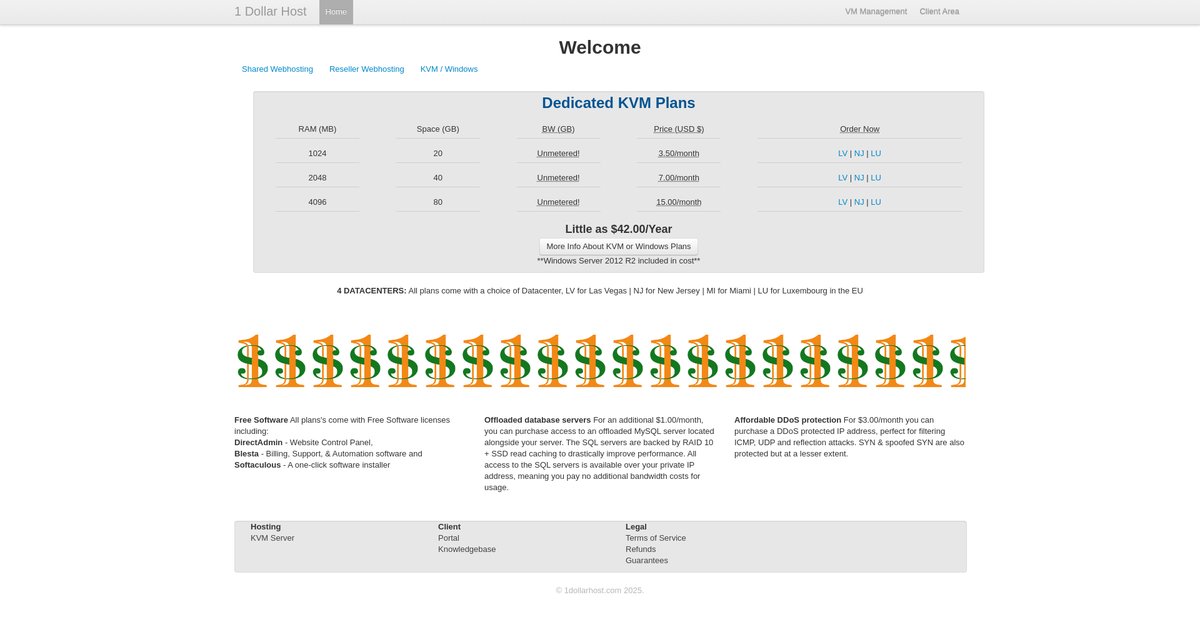1200x620 pixels.
Task: Order the 4096 MB plan in LU
Action: coord(876,201)
